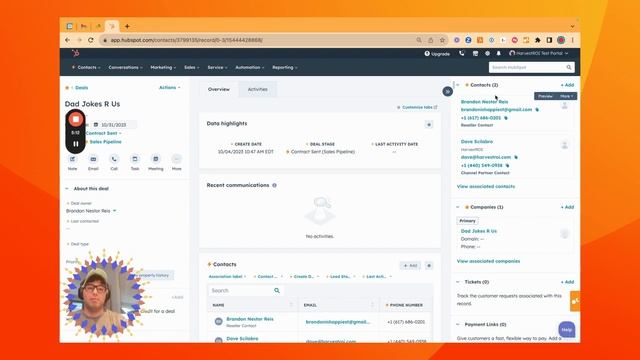
Task: Open the marketplace icon in top bar
Action: (475, 53)
